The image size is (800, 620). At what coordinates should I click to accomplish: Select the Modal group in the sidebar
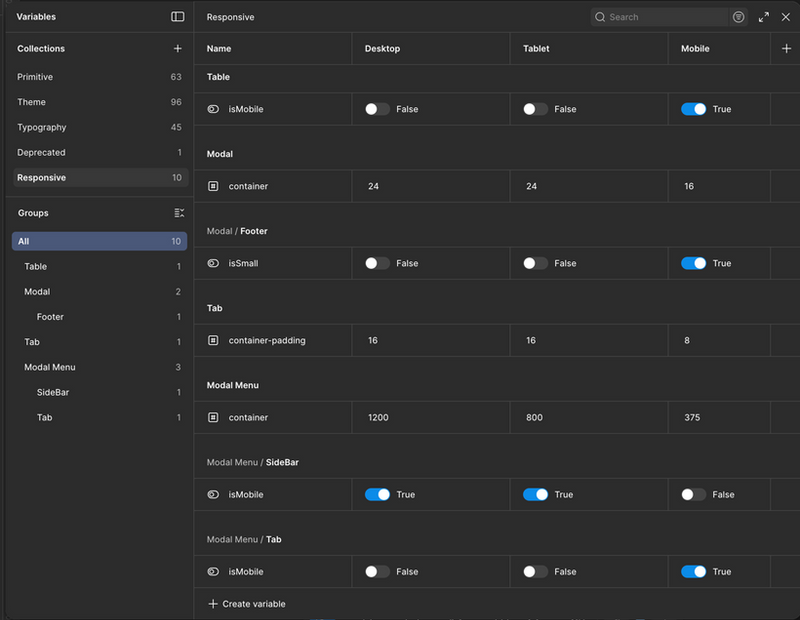[x=99, y=291]
